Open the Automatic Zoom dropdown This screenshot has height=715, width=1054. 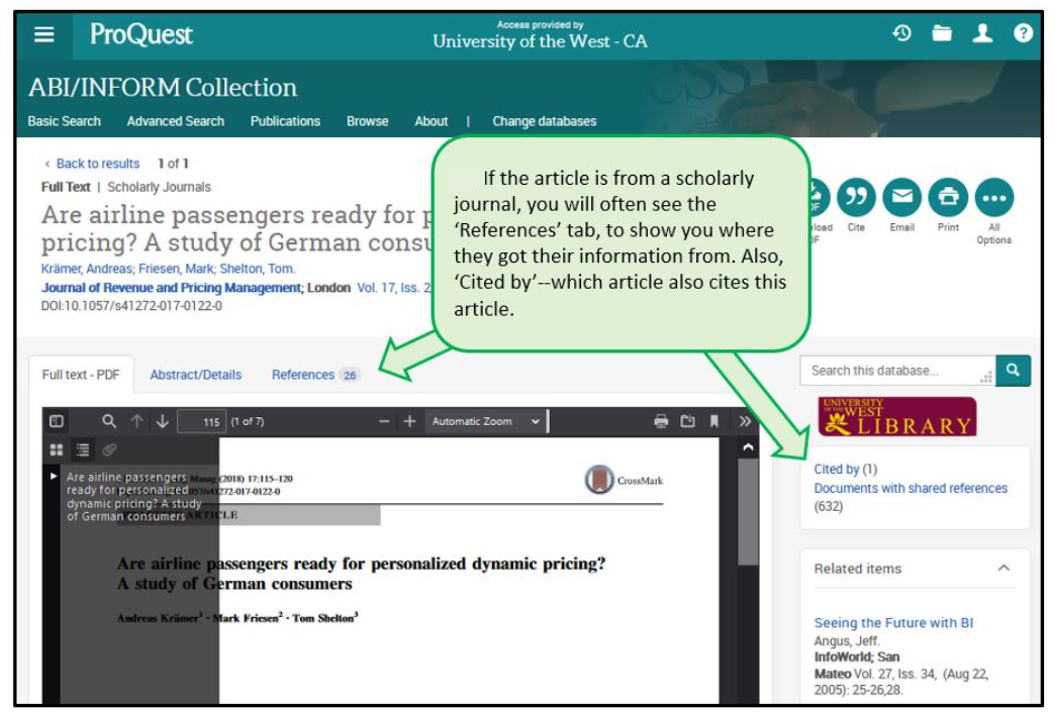pos(486,421)
